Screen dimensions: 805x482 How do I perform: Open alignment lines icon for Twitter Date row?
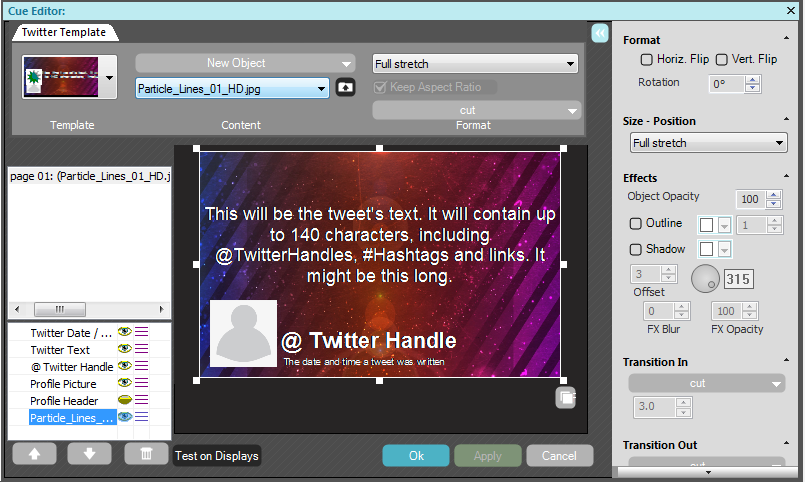142,332
